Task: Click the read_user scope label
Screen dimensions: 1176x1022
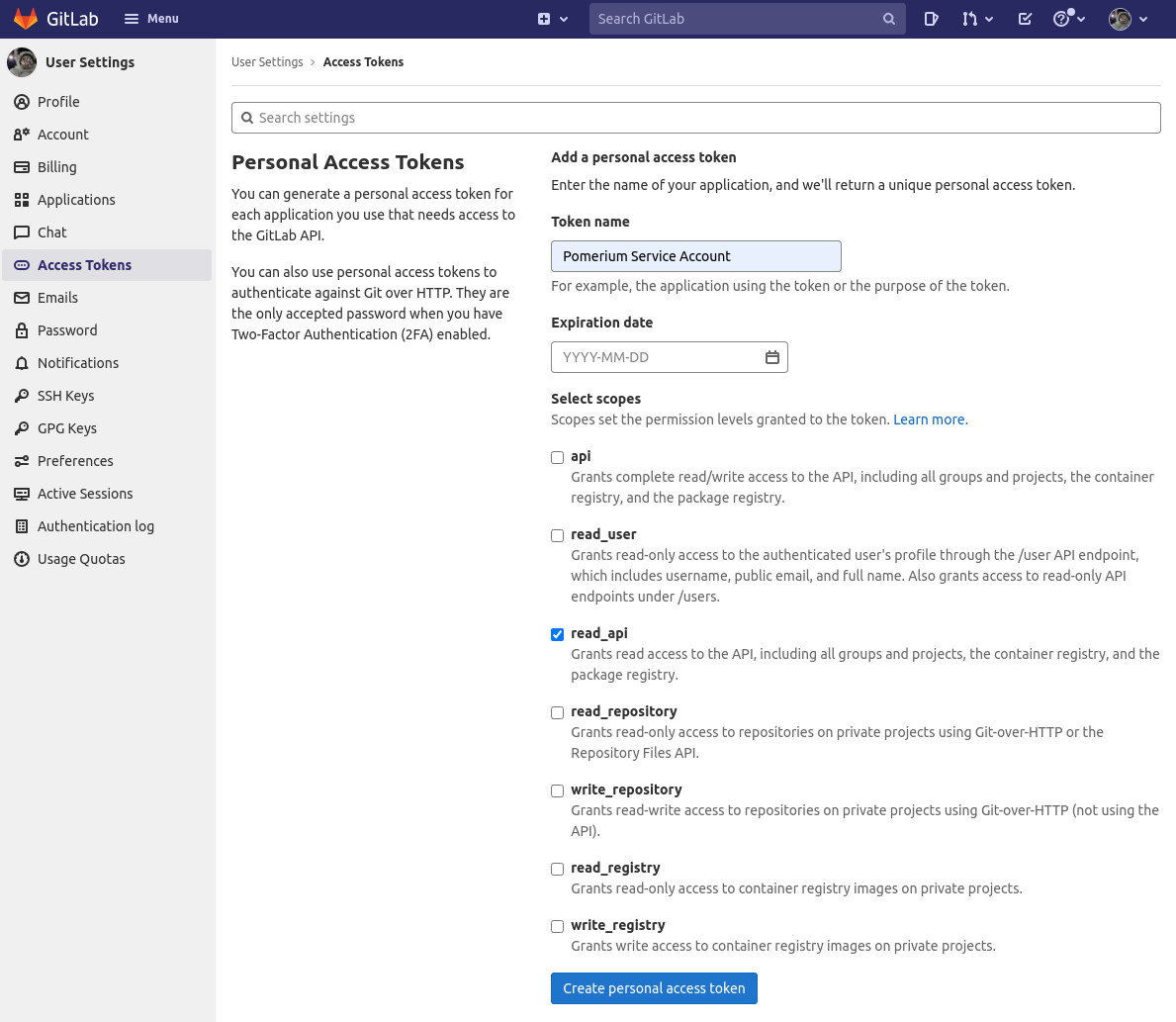Action: [603, 534]
